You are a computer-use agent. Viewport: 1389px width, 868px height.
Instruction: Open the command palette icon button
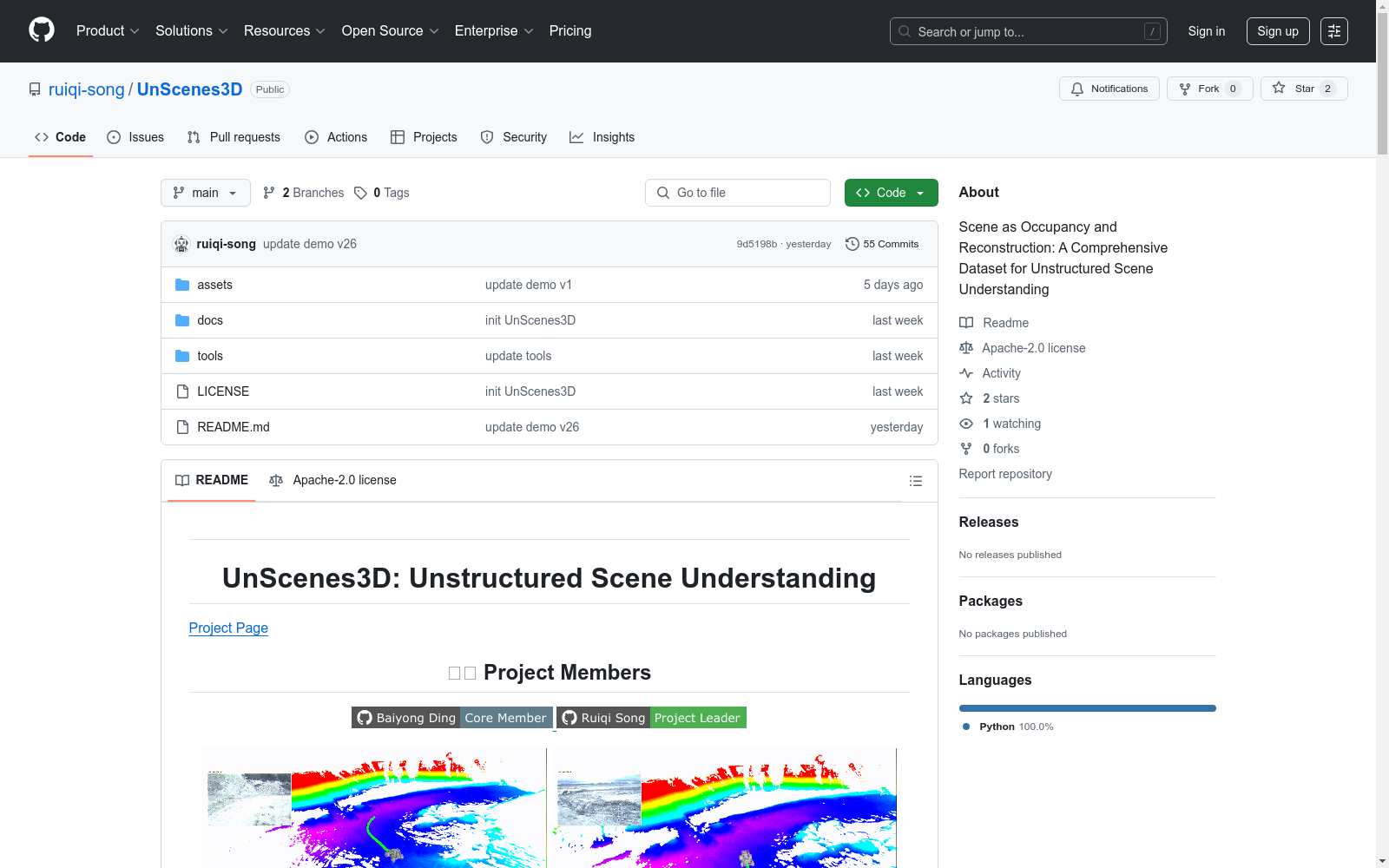pos(1333,31)
